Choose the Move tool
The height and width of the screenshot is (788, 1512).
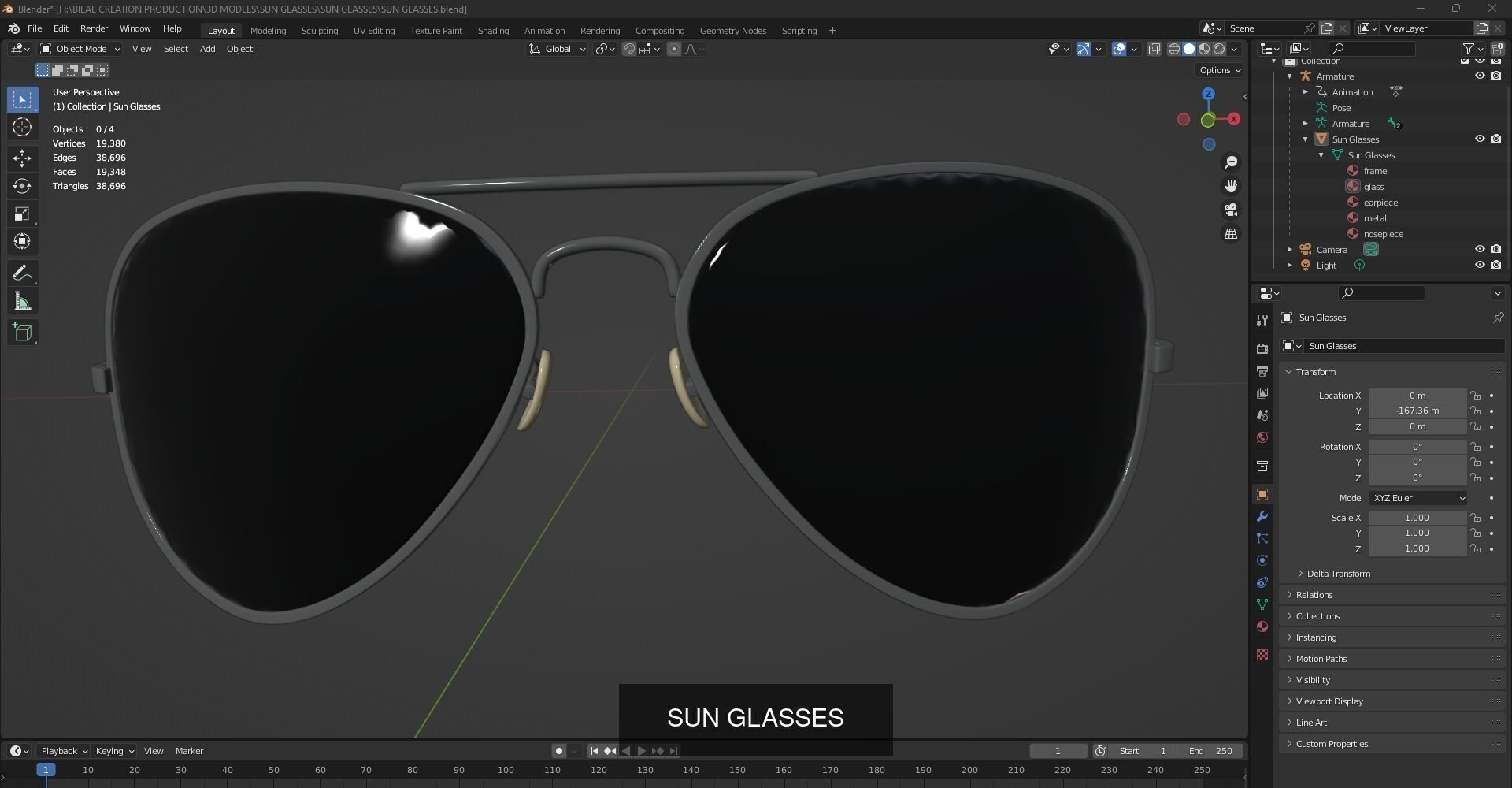point(22,158)
